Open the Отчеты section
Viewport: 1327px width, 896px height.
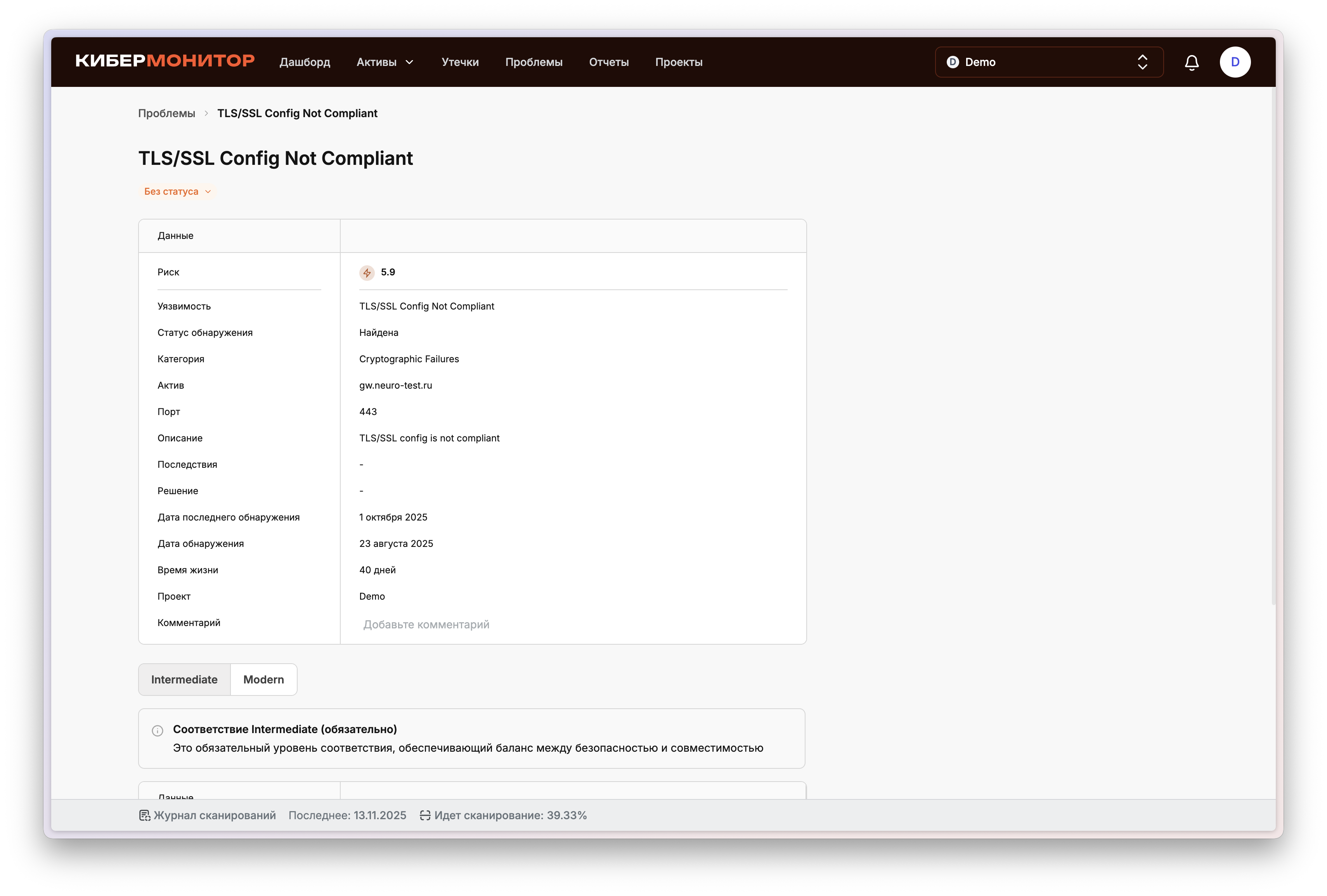pos(609,62)
